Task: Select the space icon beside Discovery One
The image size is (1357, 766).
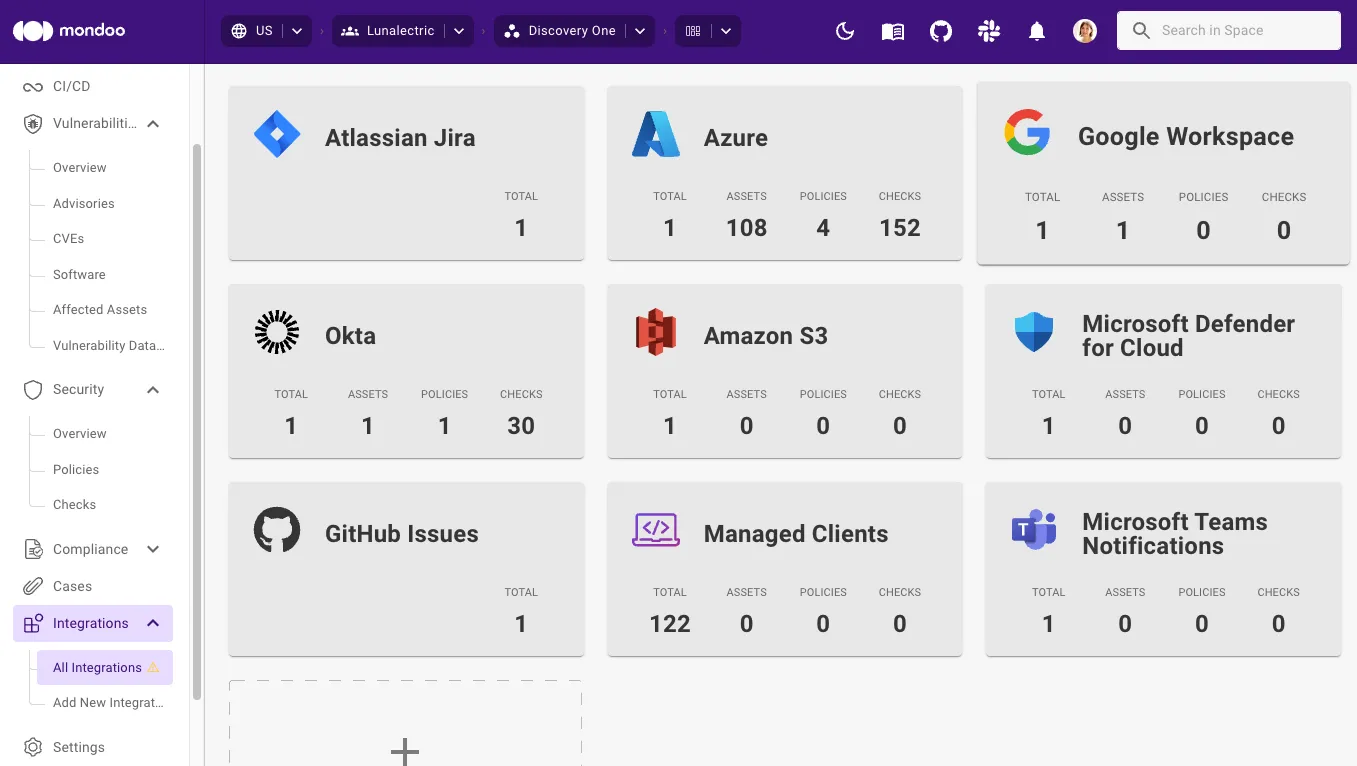Action: 512,31
